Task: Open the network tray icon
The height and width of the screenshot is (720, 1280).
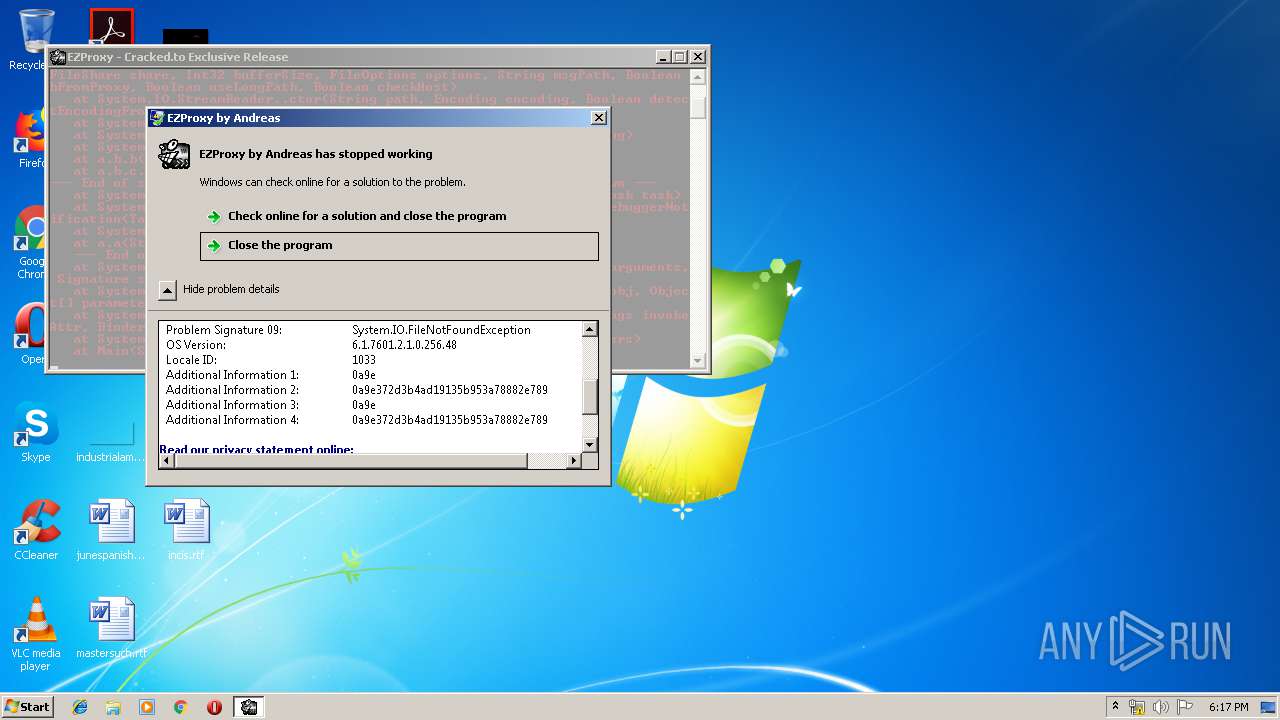Action: pyautogui.click(x=1137, y=707)
